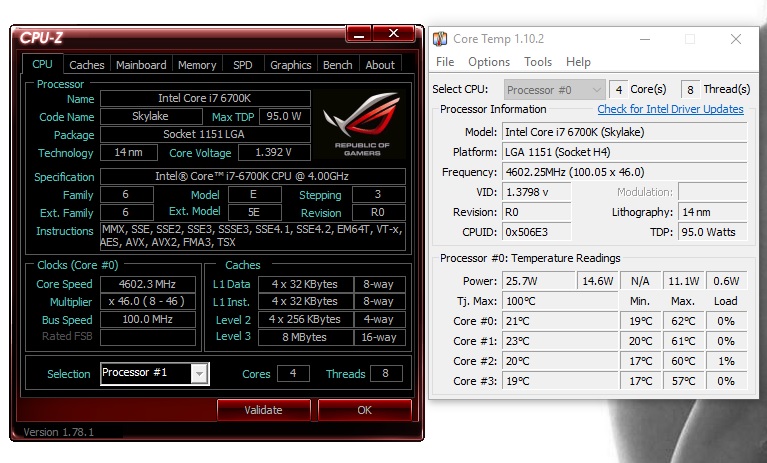Click the Core #1 max temperature 61°C
Image resolution: width=767 pixels, height=463 pixels.
click(x=683, y=341)
